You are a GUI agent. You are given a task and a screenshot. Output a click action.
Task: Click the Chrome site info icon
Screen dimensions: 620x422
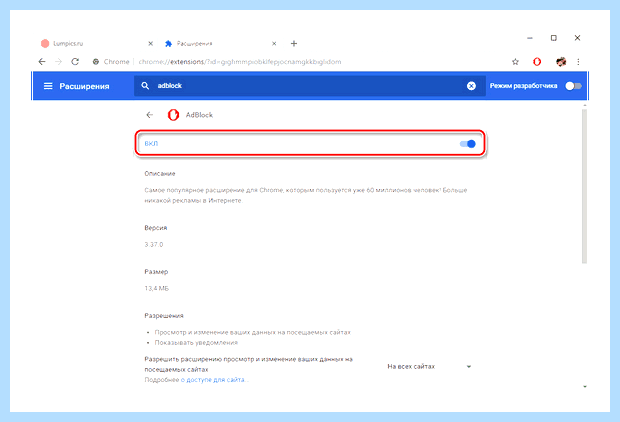(x=96, y=62)
